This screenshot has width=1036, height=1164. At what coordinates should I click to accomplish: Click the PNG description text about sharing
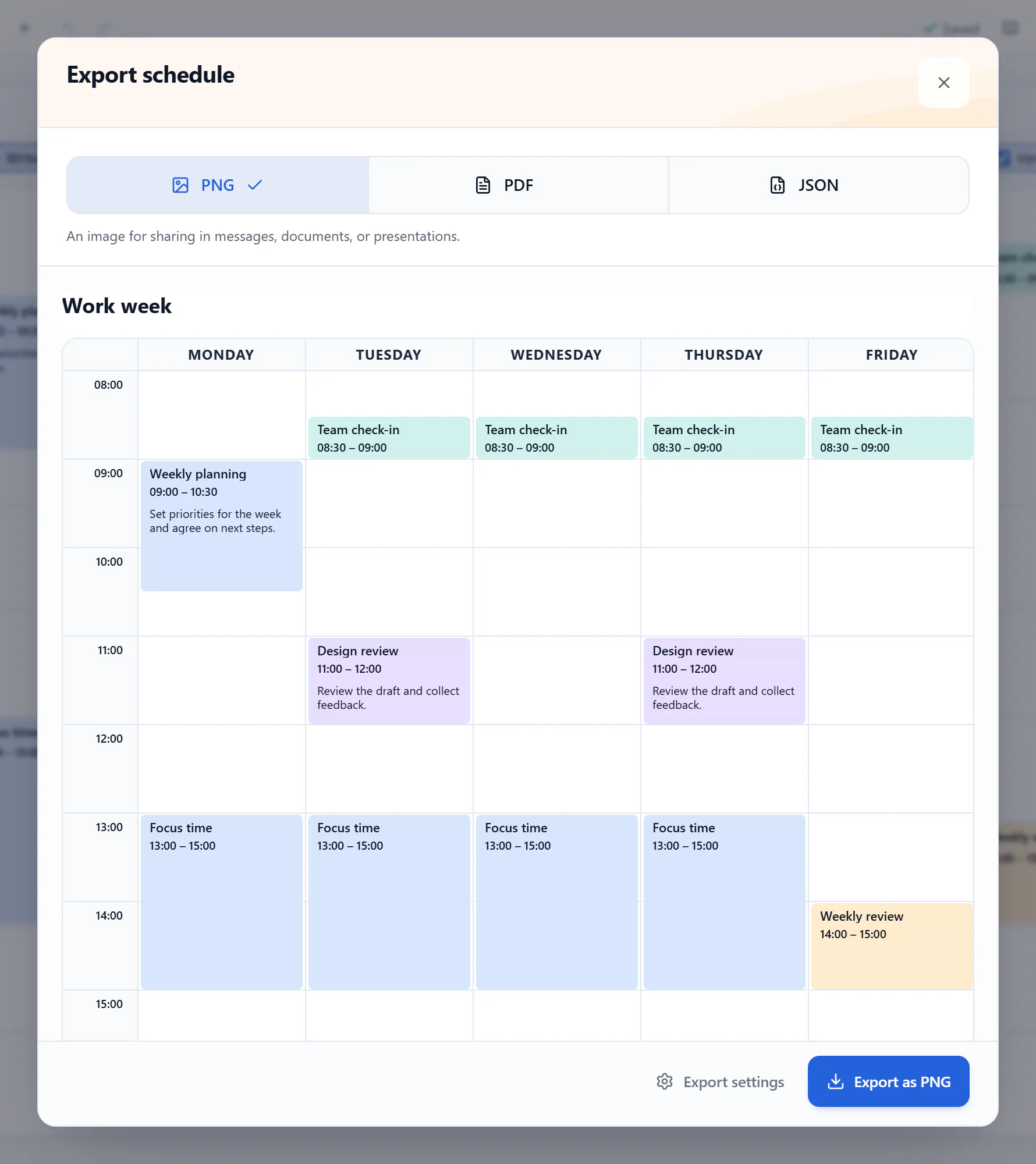coord(263,236)
